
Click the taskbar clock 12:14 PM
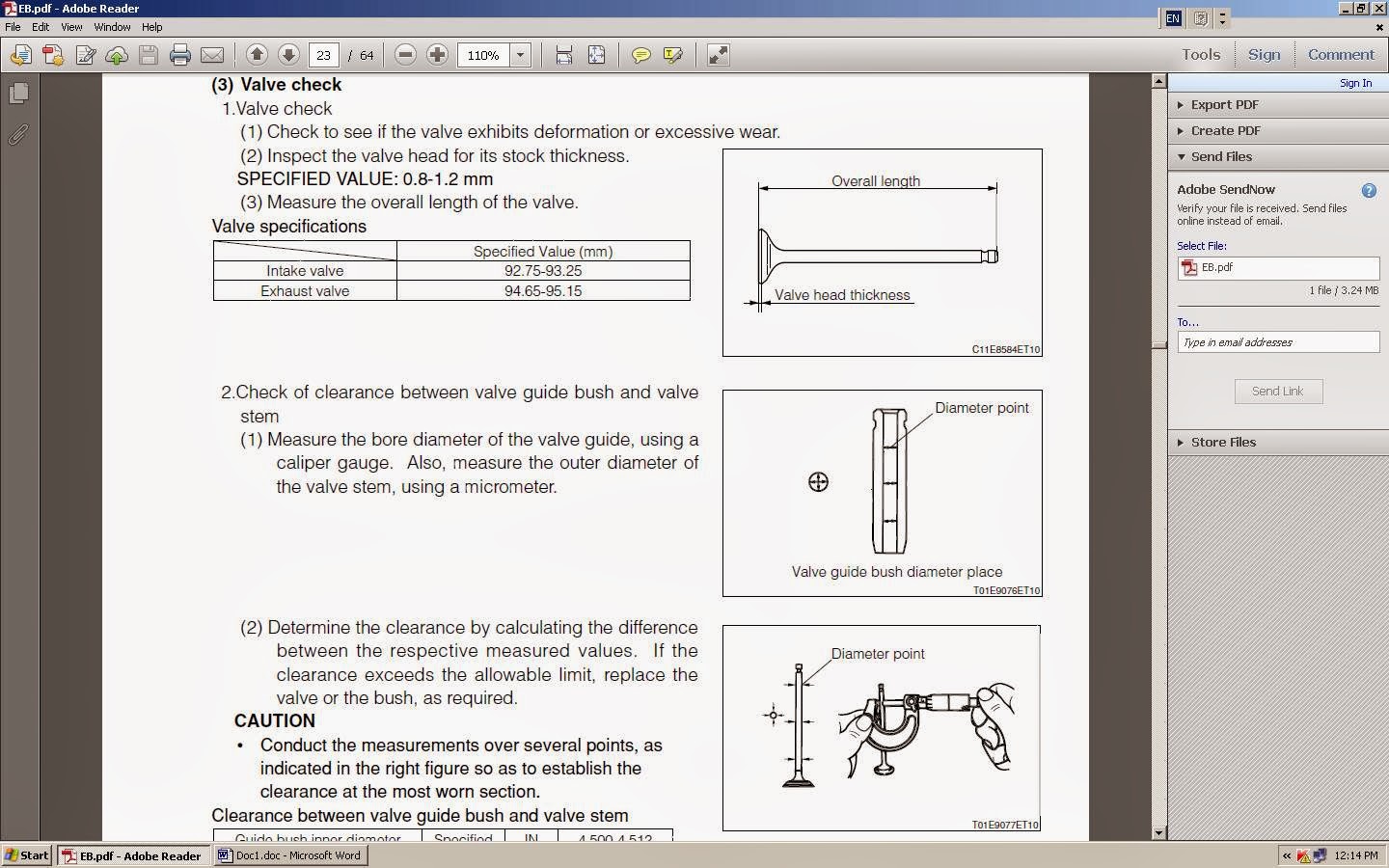coord(1356,855)
